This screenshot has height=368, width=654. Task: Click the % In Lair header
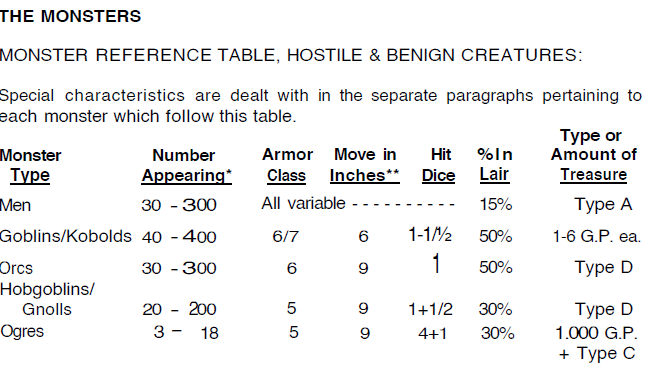tap(495, 165)
